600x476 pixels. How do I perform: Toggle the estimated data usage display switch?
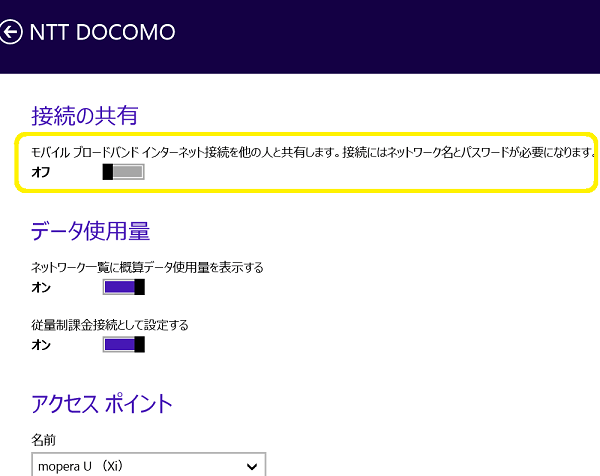click(x=124, y=287)
